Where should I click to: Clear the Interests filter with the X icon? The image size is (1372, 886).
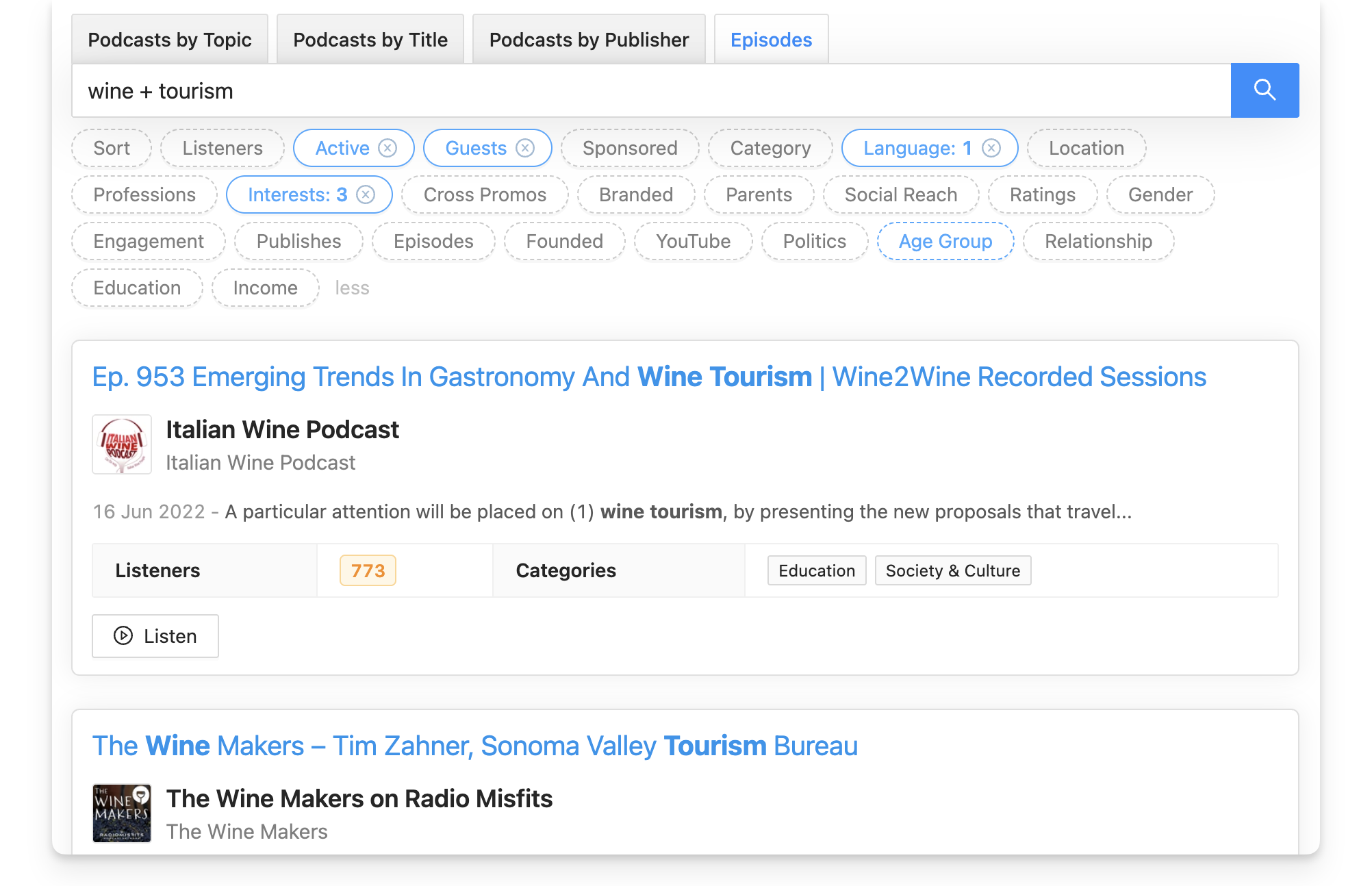(x=366, y=194)
